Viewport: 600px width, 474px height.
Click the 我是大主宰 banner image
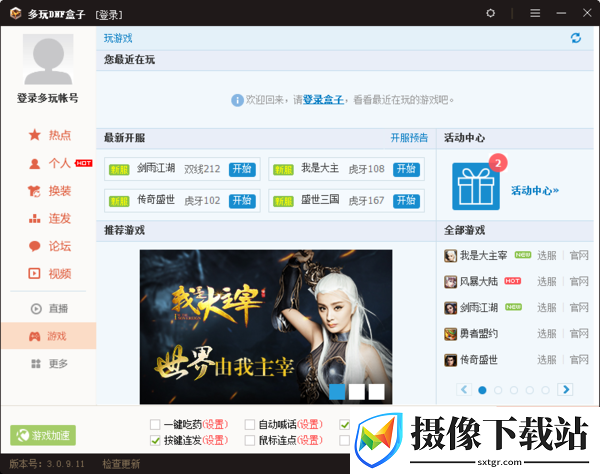click(x=266, y=327)
